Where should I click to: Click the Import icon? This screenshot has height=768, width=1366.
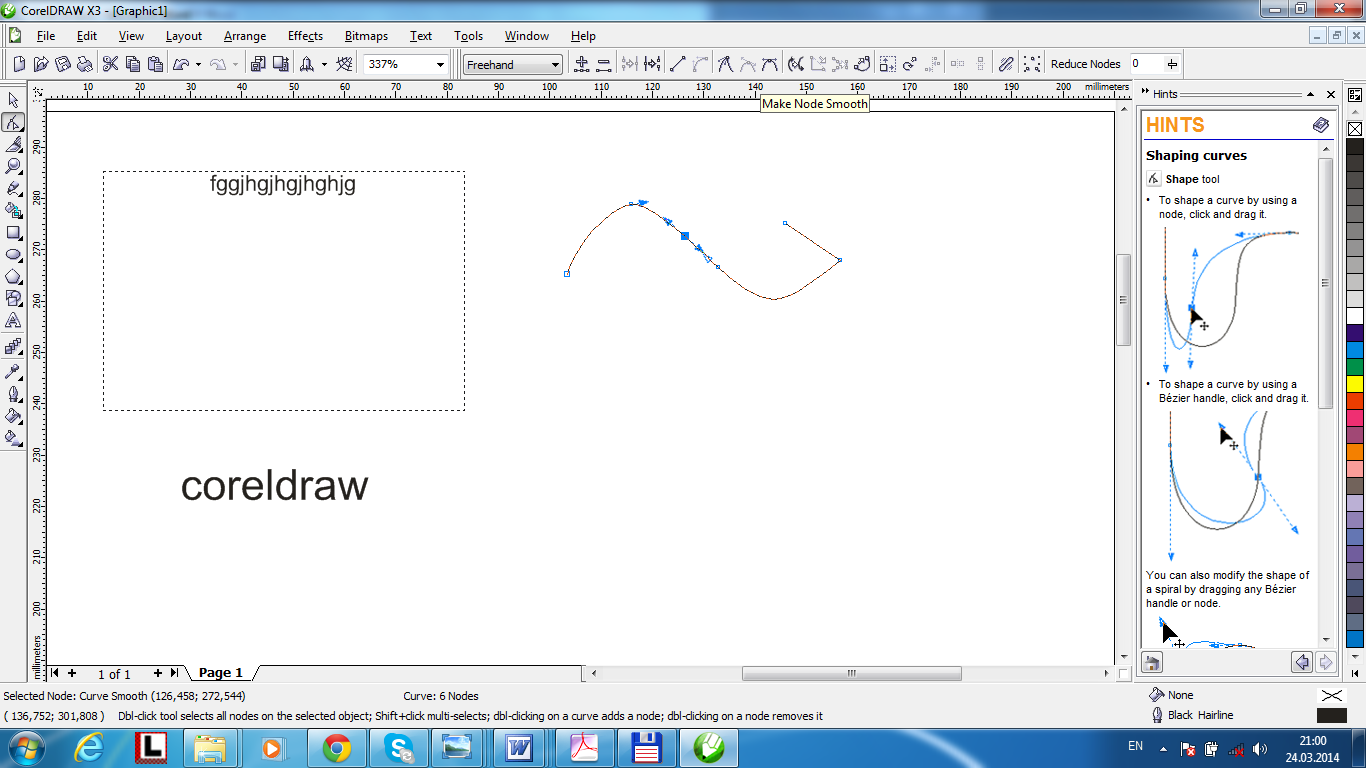(x=257, y=64)
